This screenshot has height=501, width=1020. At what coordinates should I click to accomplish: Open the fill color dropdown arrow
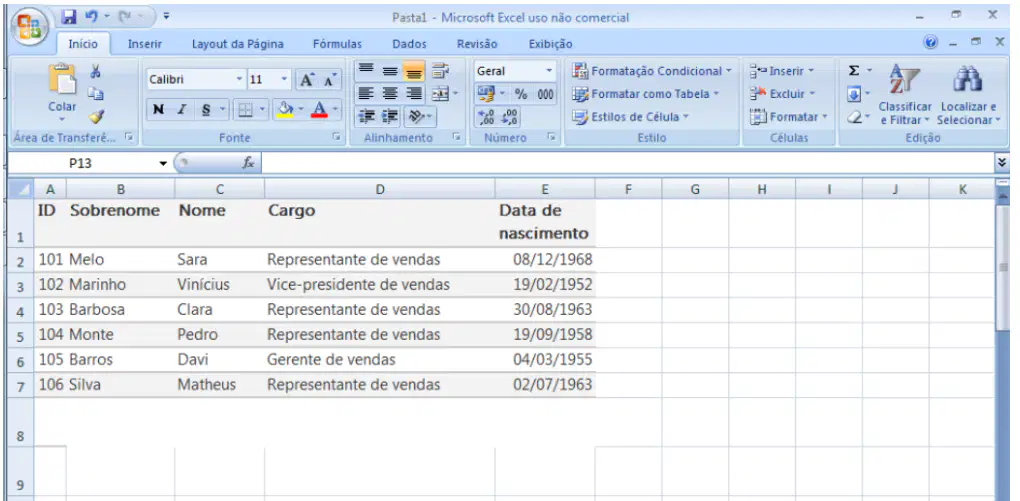(301, 109)
